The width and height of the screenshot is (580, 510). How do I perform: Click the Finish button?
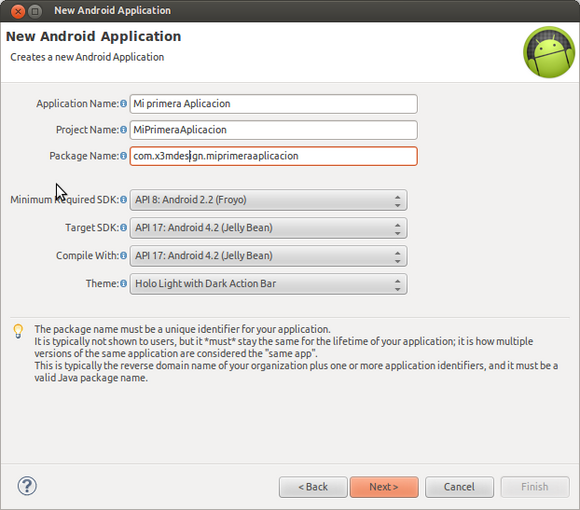535,487
